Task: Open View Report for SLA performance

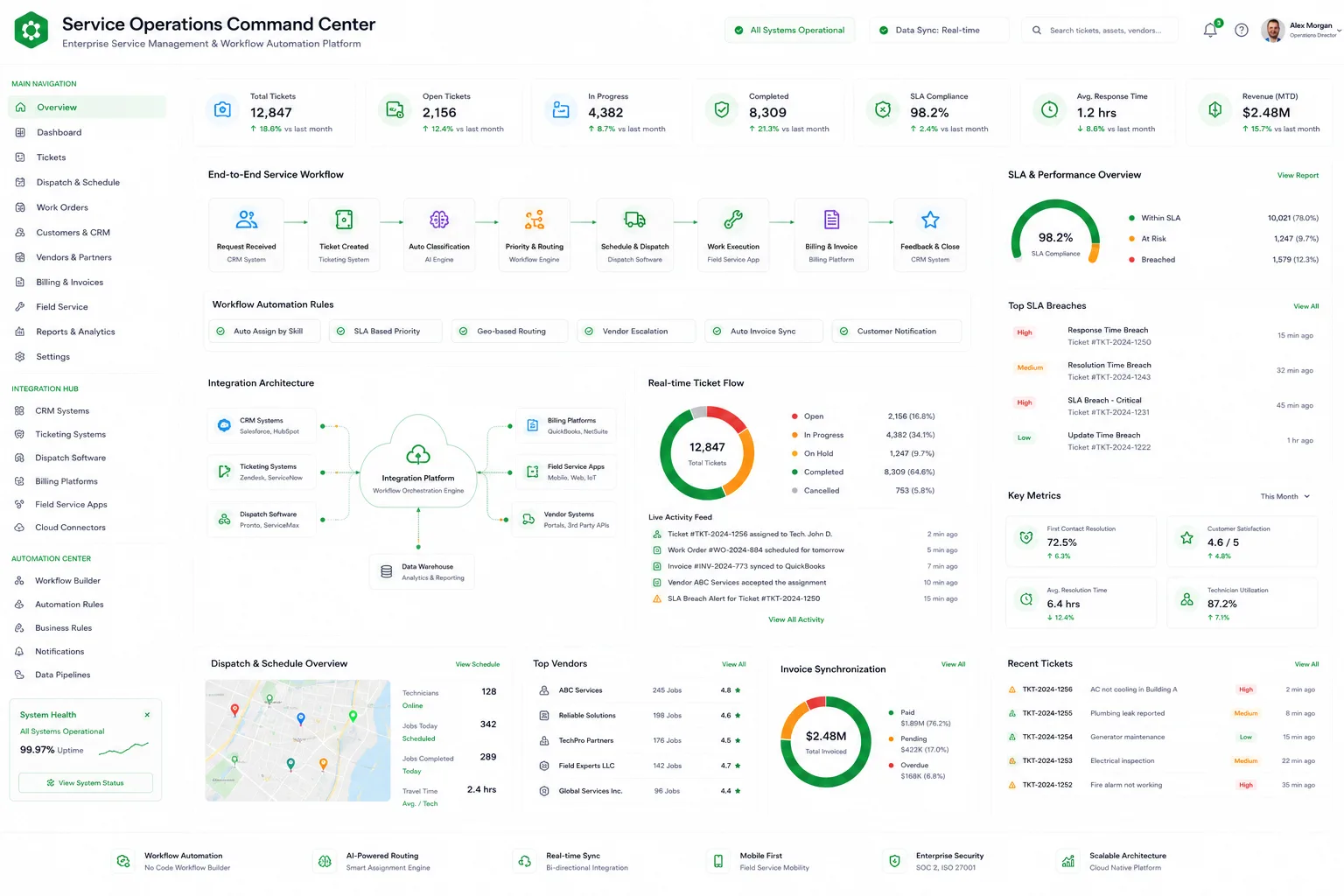Action: [x=1298, y=176]
